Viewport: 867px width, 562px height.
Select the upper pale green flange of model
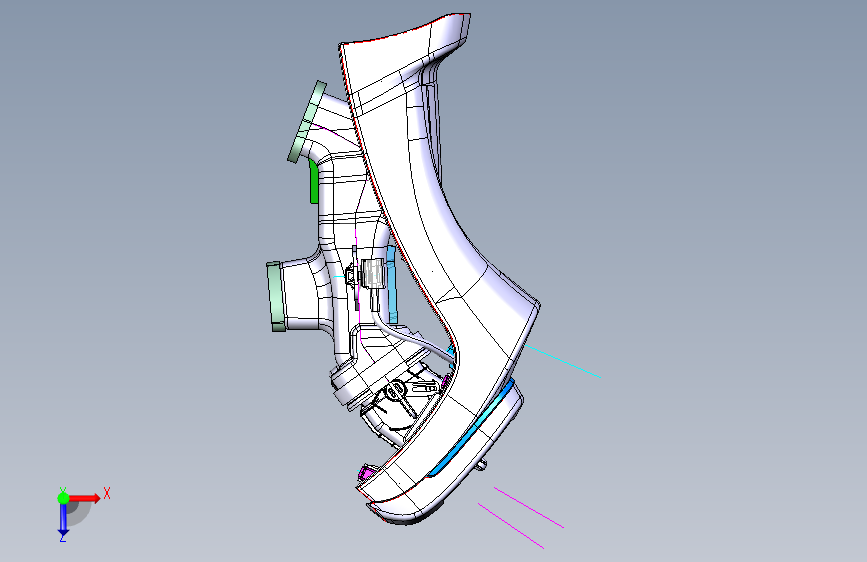(x=307, y=122)
